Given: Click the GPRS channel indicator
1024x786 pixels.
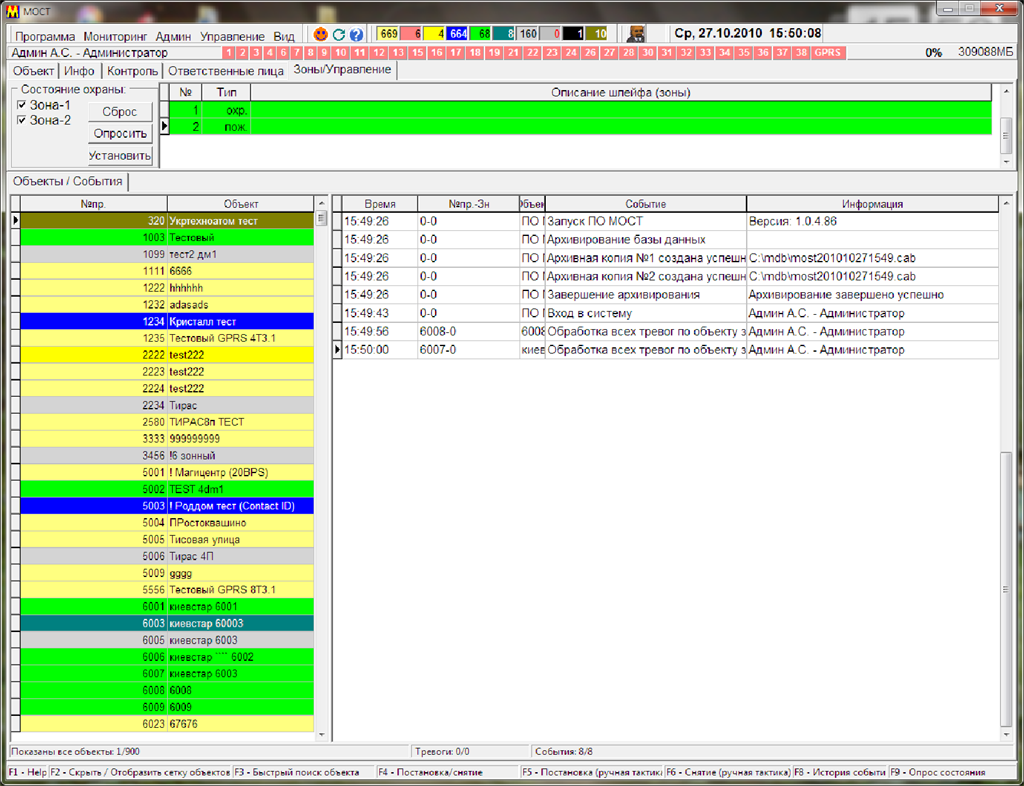Looking at the screenshot, I should point(828,53).
